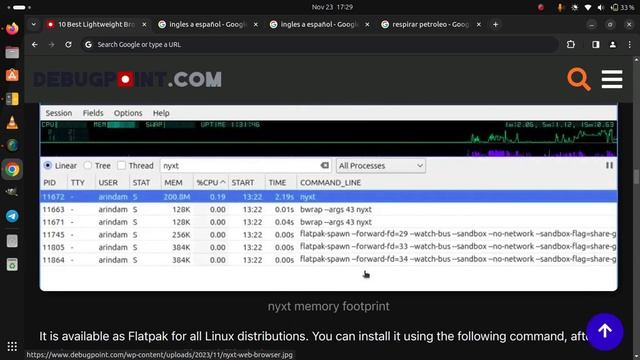Pause process list updates

[x=609, y=165]
